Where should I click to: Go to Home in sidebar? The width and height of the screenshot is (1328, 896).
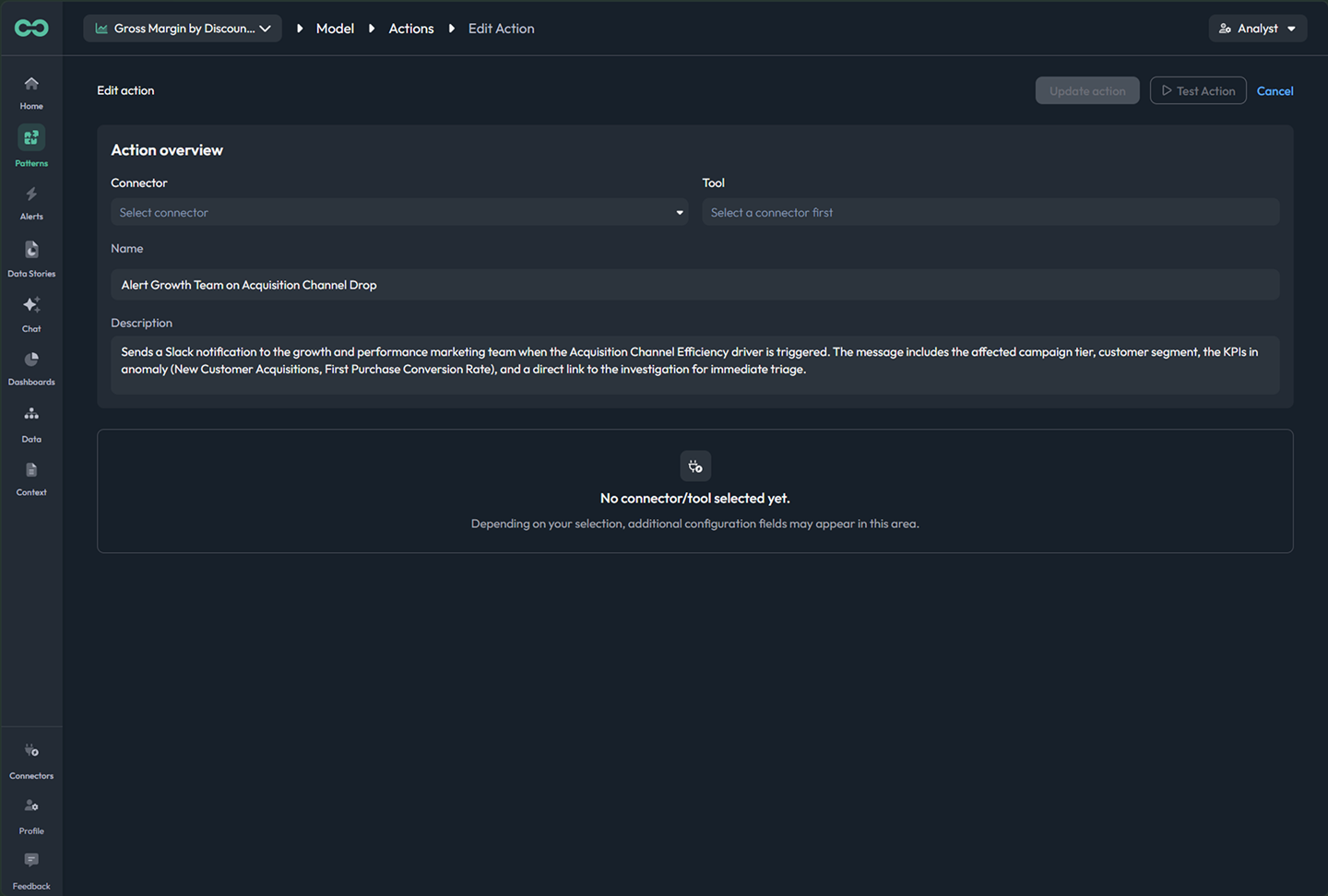point(31,92)
